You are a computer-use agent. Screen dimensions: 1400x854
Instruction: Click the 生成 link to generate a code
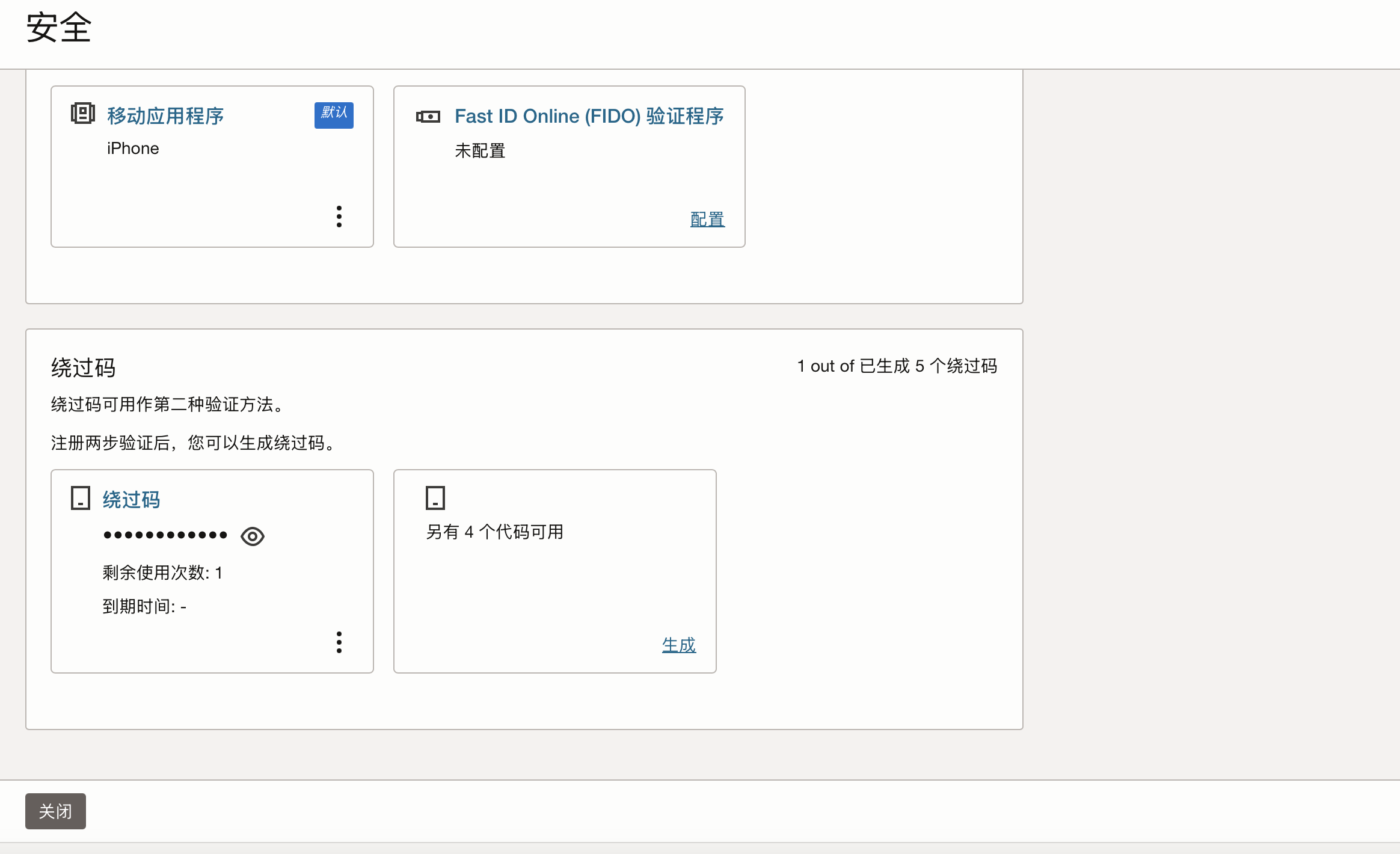coord(678,645)
